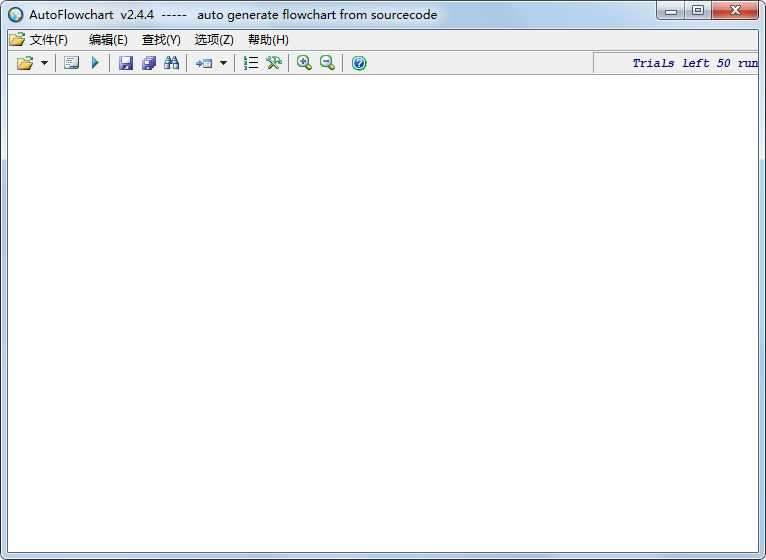Save with the floppy disk icon
Image resolution: width=766 pixels, height=560 pixels.
tap(126, 63)
